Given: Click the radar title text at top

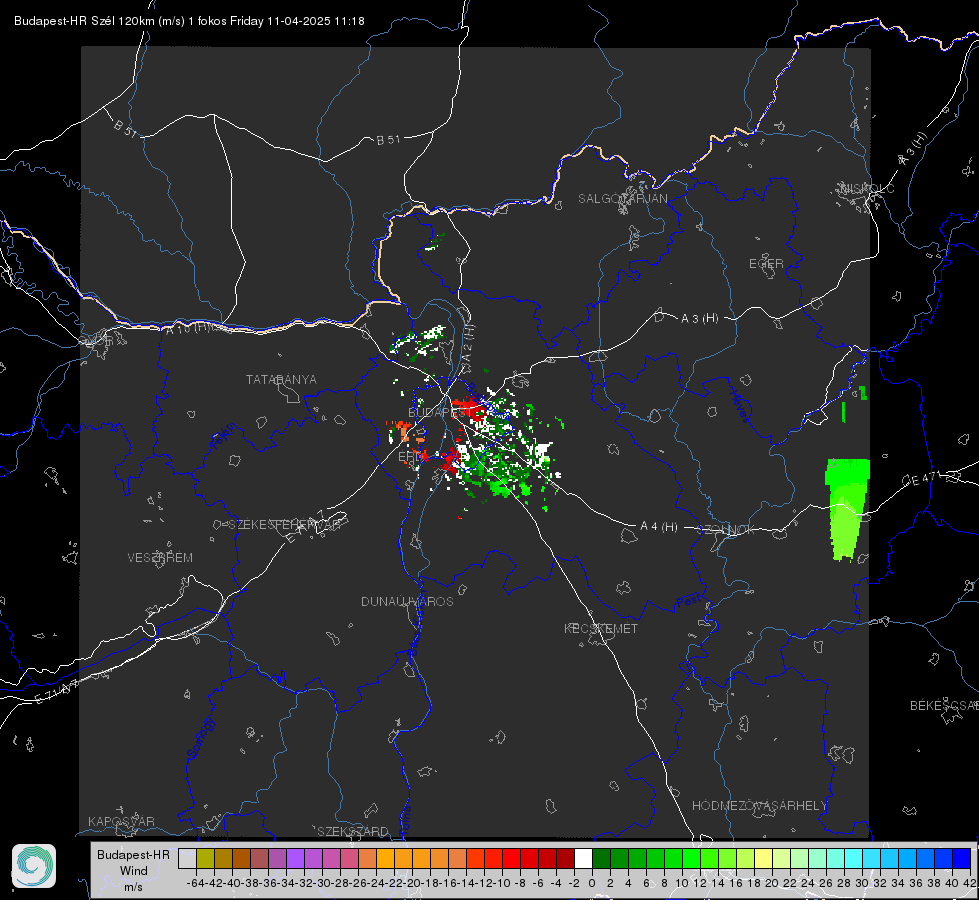Looking at the screenshot, I should pyautogui.click(x=189, y=21).
